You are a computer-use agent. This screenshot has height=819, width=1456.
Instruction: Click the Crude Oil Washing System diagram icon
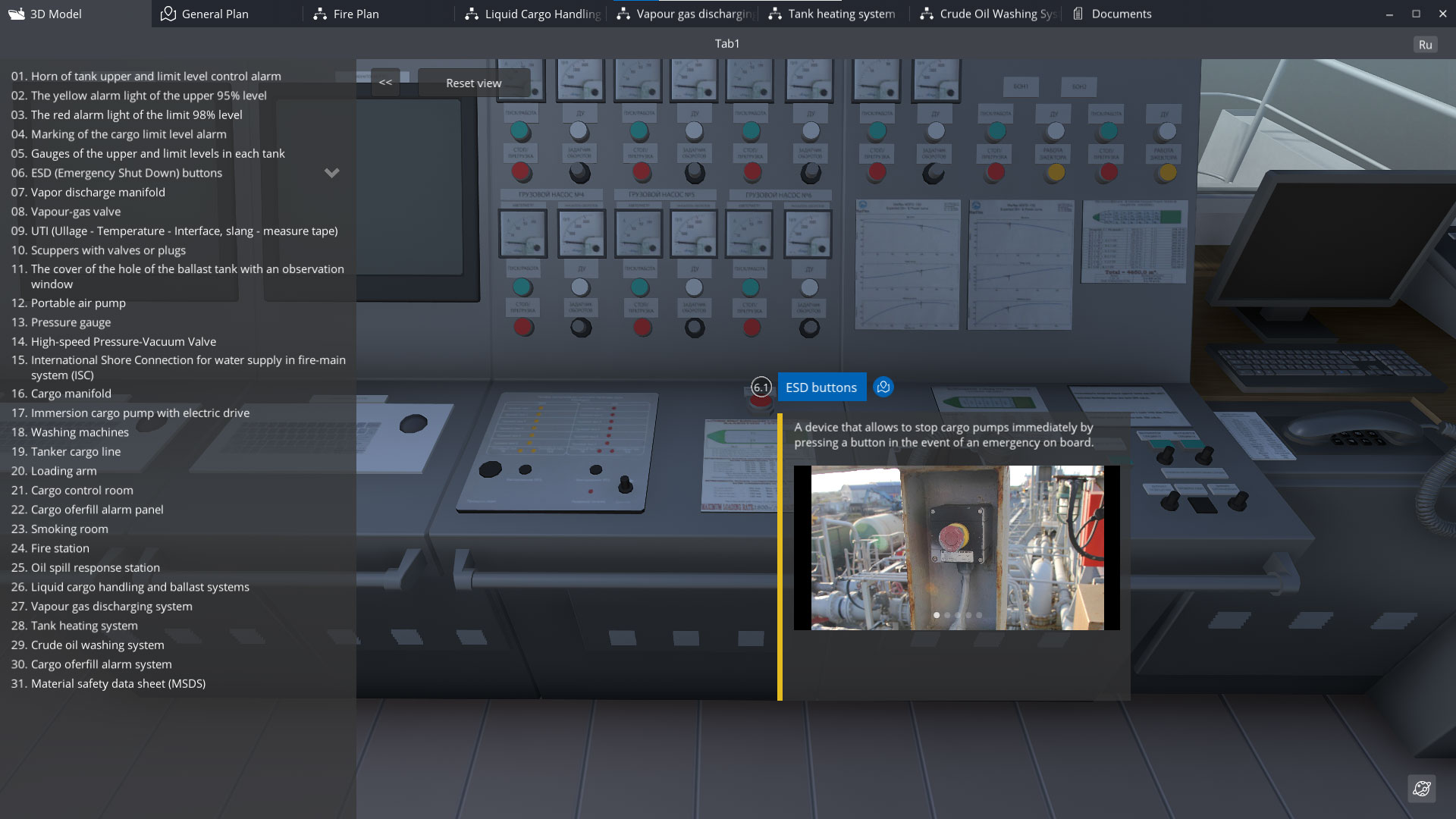coord(927,14)
